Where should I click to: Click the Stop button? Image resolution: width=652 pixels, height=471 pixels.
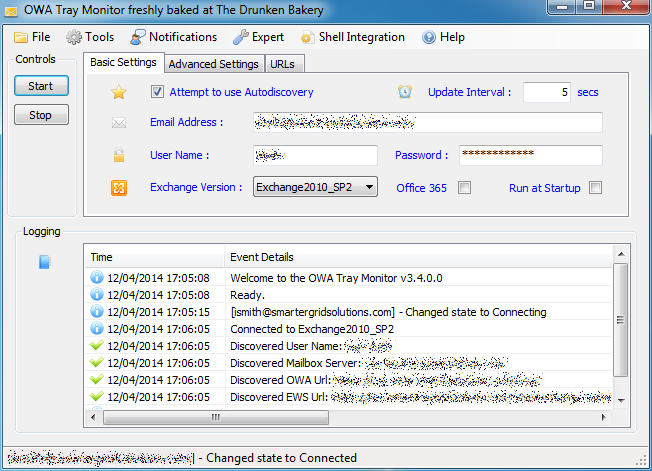point(41,115)
